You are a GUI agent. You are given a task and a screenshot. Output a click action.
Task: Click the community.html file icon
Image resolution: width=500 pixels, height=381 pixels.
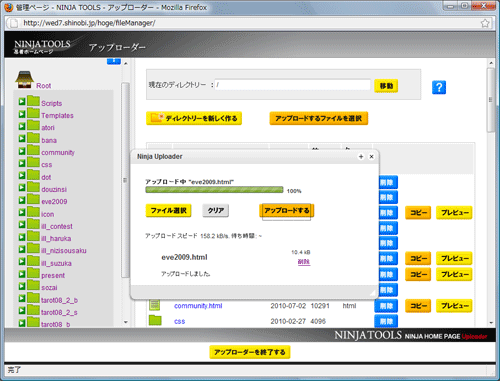154,305
